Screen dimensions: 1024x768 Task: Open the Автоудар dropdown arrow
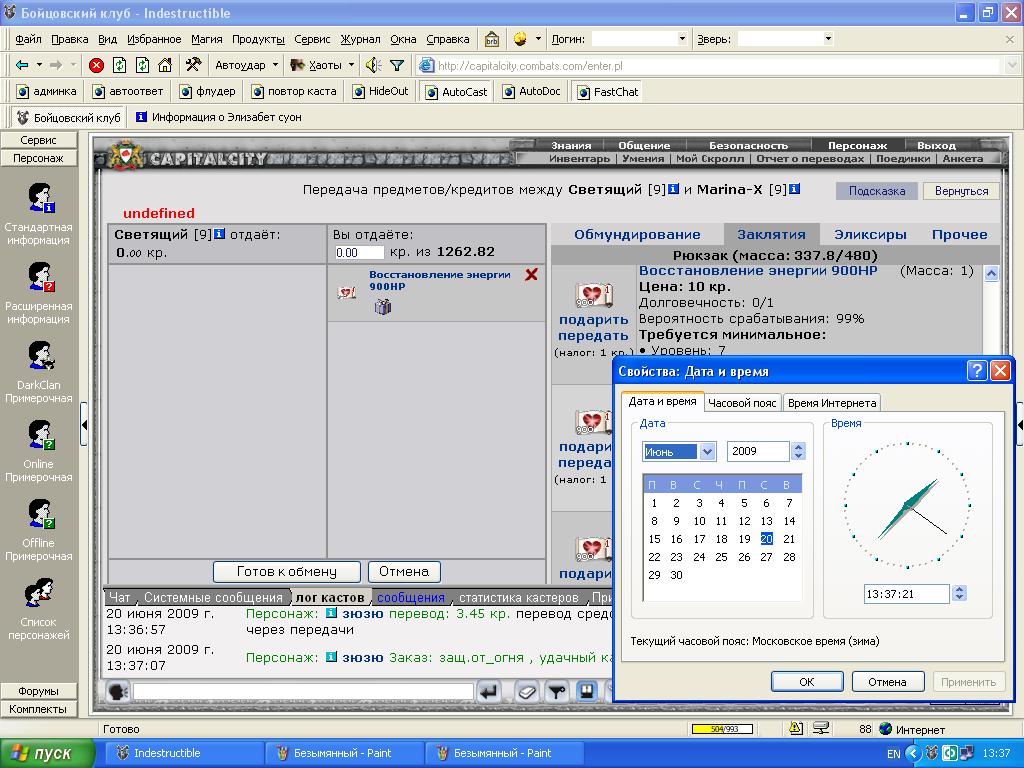[x=275, y=65]
